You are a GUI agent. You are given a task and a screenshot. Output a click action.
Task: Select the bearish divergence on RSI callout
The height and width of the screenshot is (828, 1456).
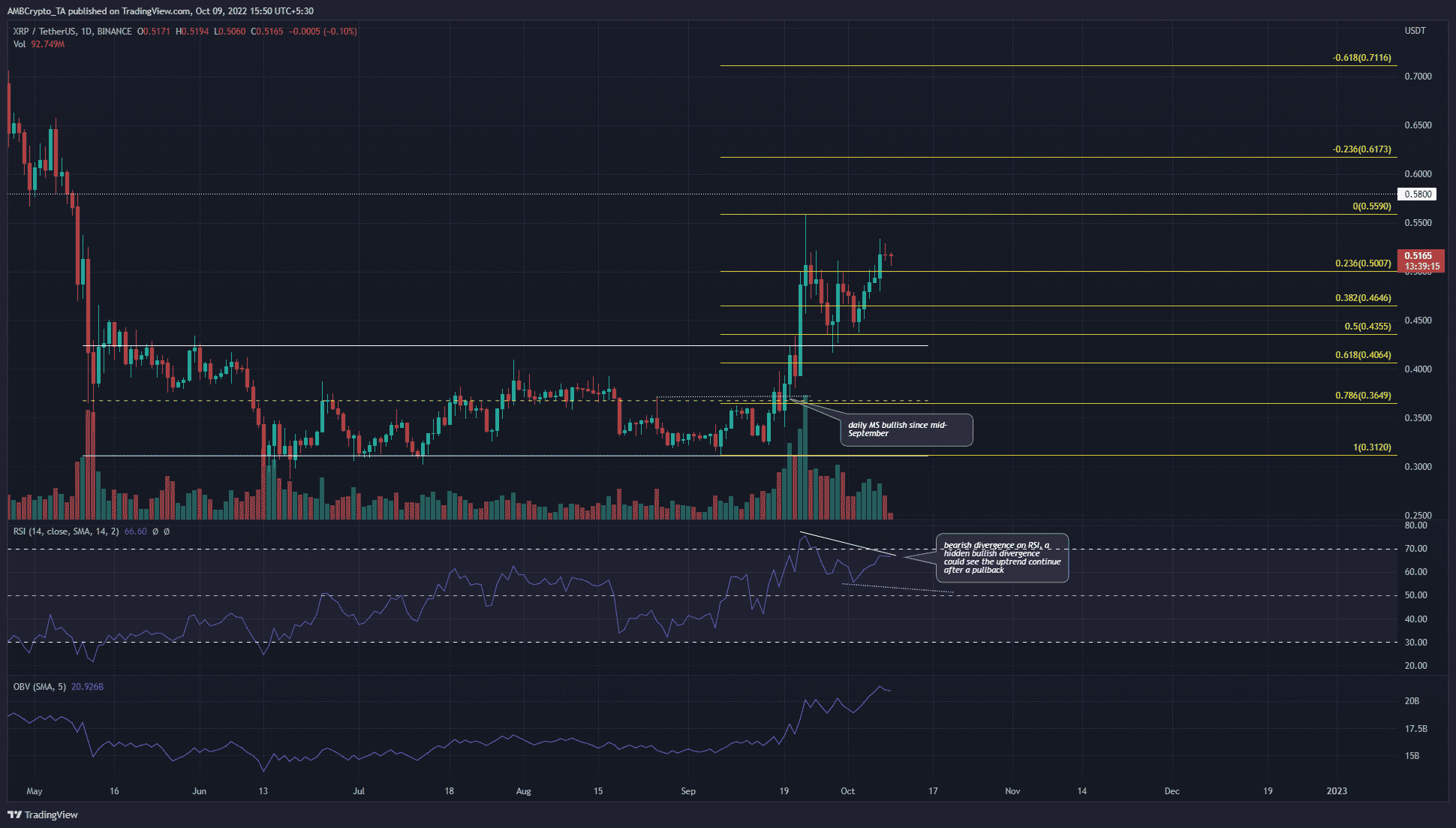click(x=1003, y=558)
